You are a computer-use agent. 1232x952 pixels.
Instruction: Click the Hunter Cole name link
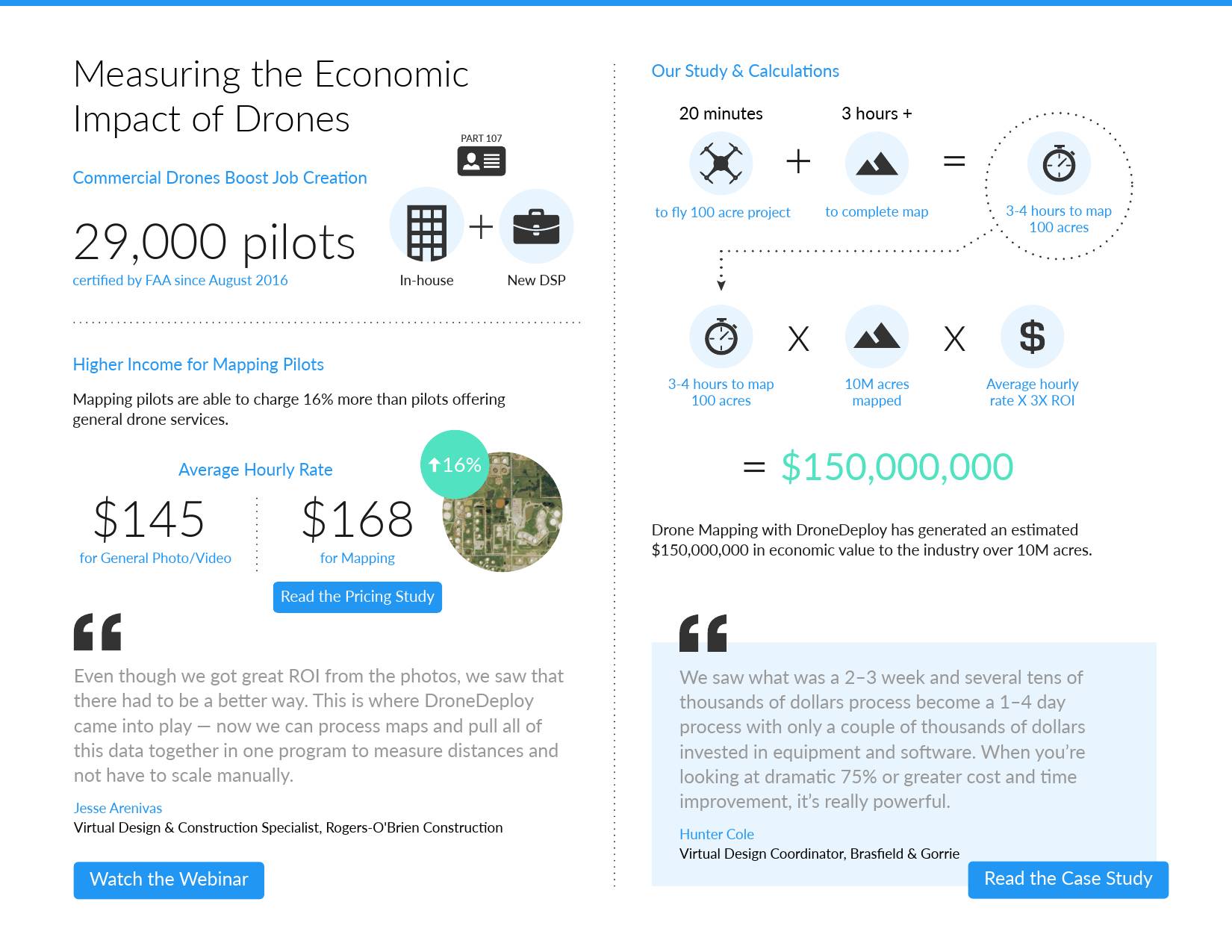[717, 834]
